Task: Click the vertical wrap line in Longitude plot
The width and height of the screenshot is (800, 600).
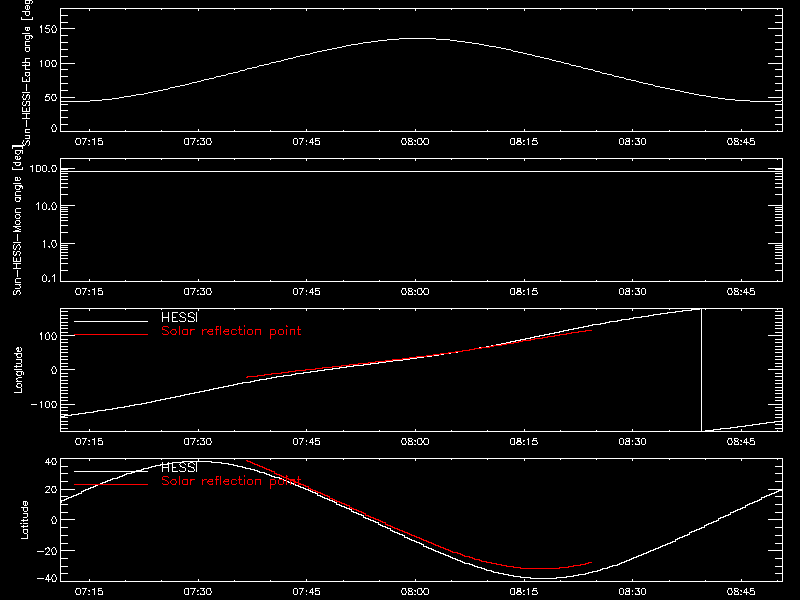Action: tap(702, 370)
